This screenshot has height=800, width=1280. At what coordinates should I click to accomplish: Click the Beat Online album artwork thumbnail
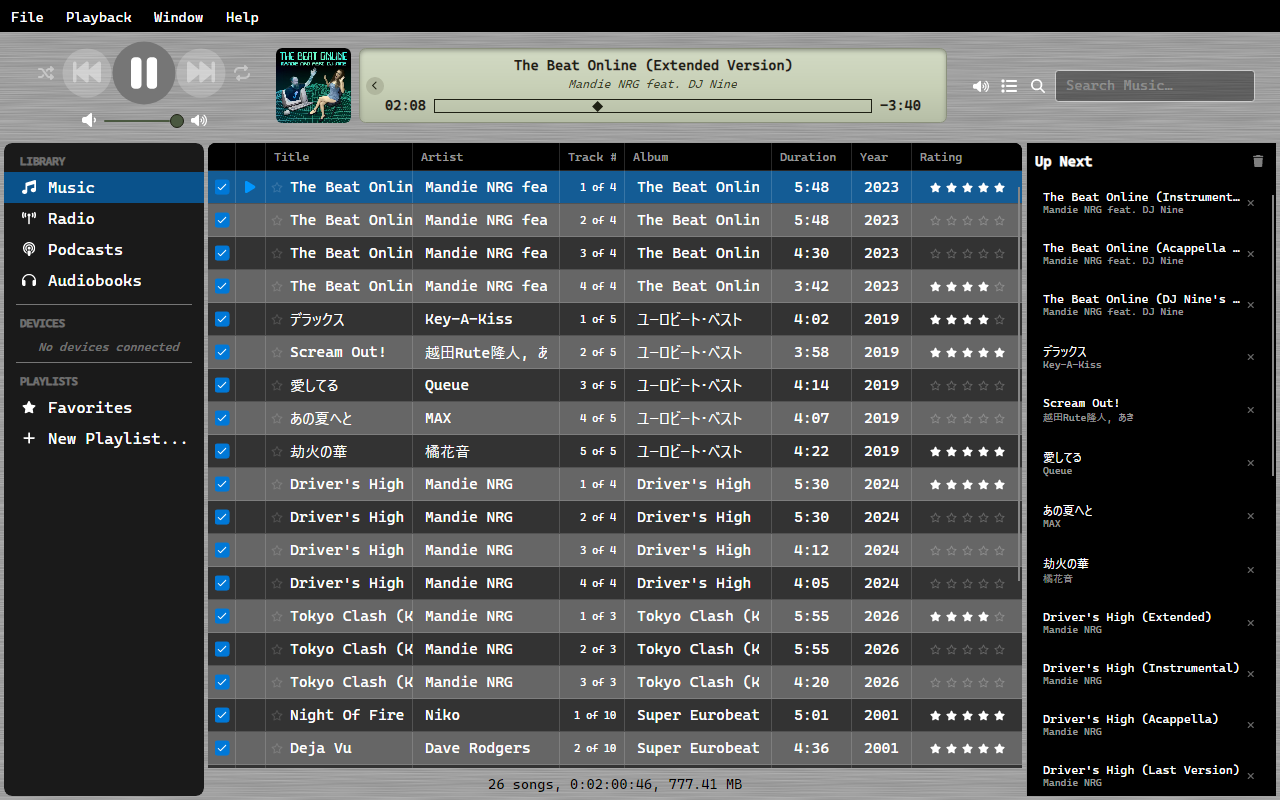(x=313, y=86)
